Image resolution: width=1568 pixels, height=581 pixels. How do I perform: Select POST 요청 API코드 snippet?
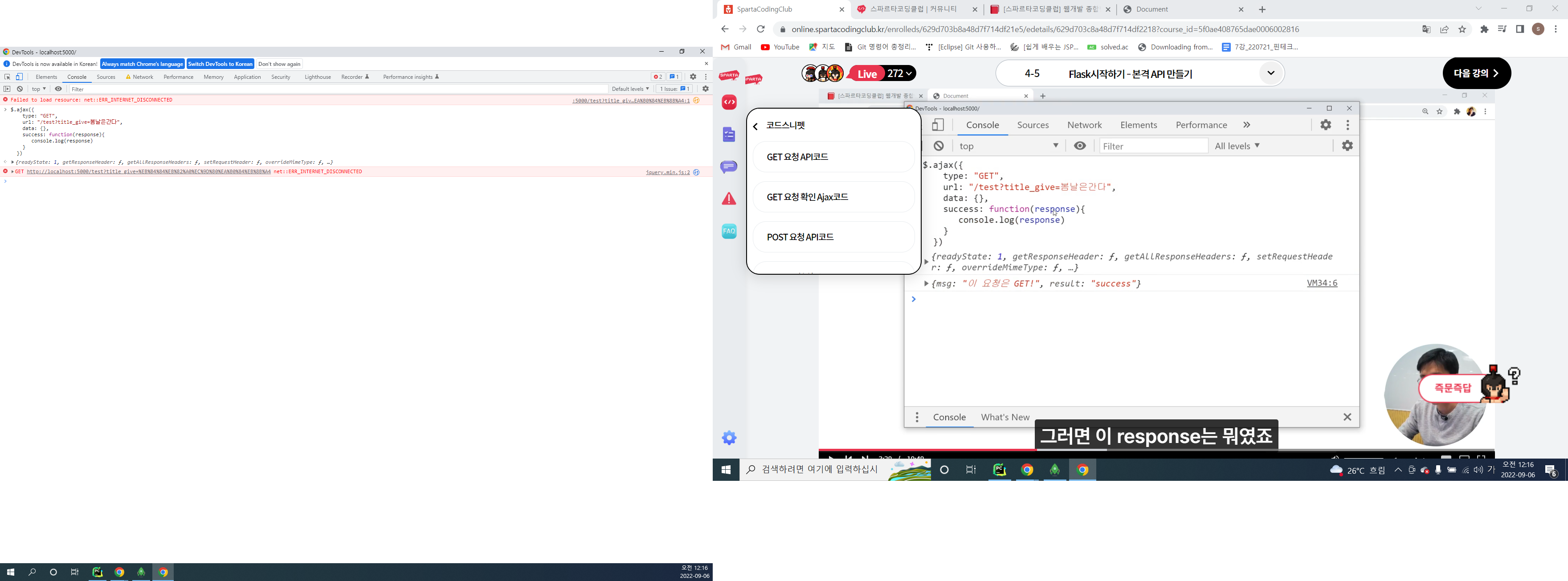833,237
